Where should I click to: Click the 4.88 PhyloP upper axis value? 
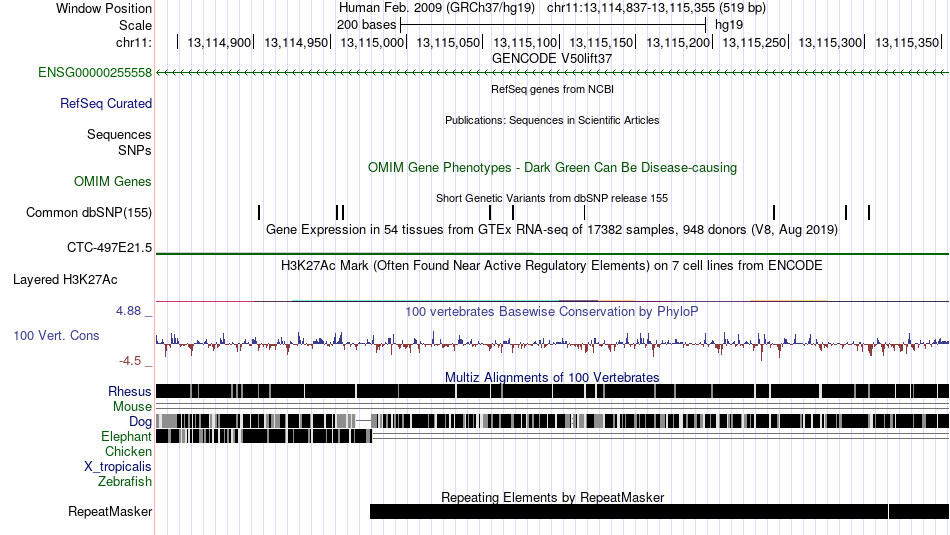[128, 311]
